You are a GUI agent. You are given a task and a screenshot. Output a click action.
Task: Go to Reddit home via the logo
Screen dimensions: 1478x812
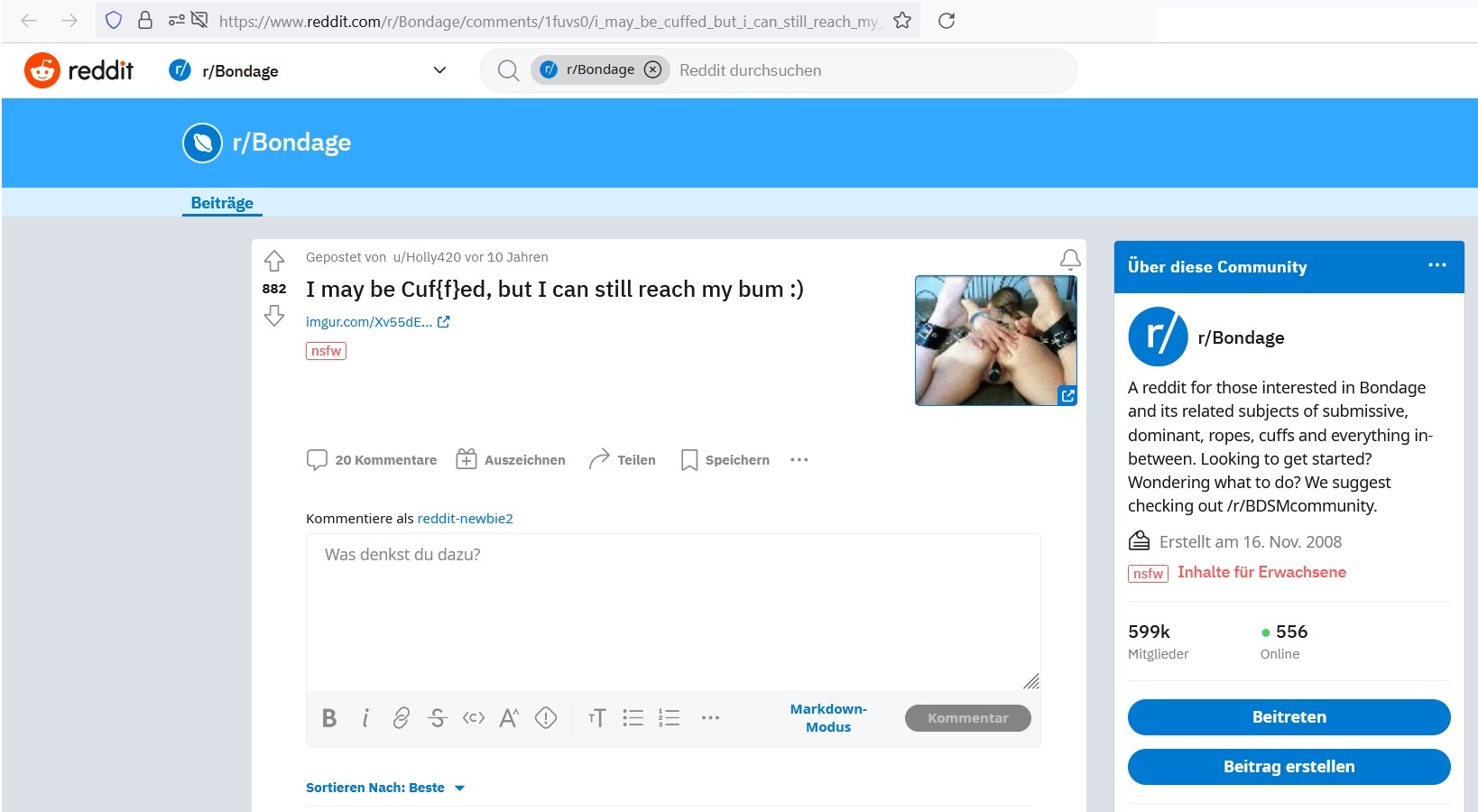click(x=79, y=70)
